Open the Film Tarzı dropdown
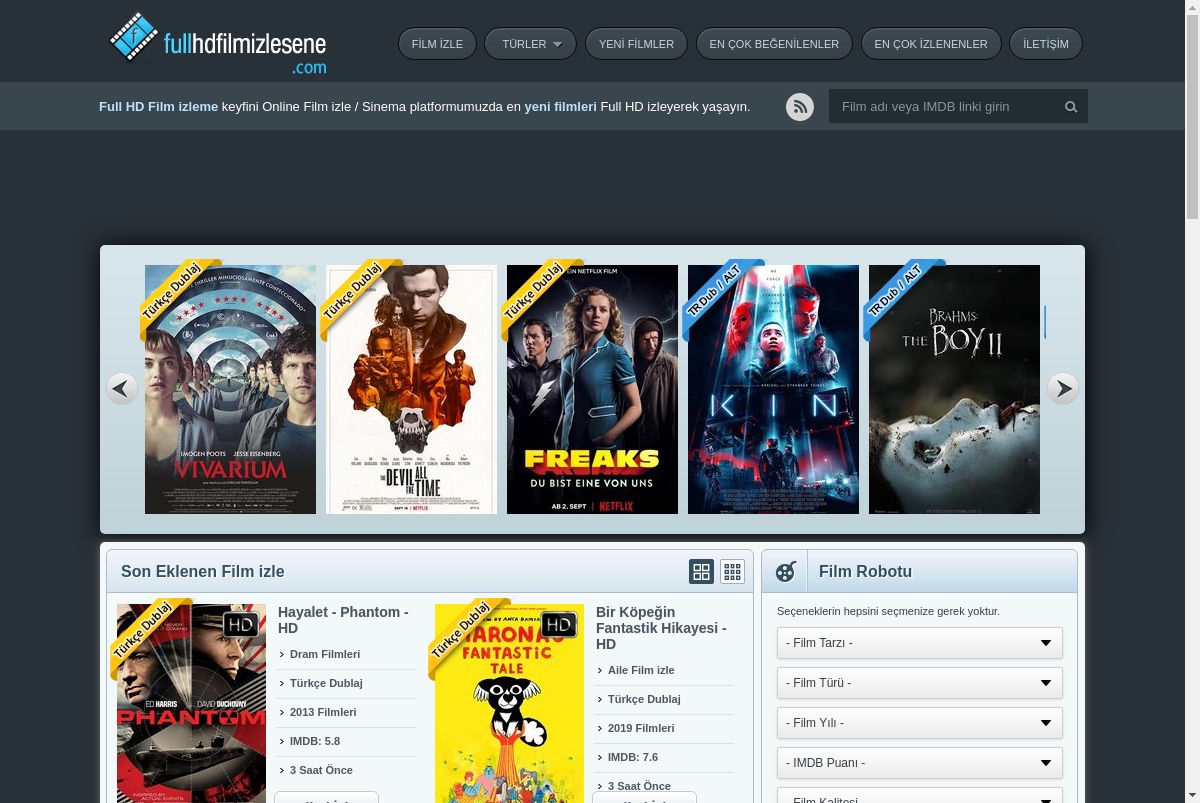The width and height of the screenshot is (1200, 803). (x=919, y=643)
